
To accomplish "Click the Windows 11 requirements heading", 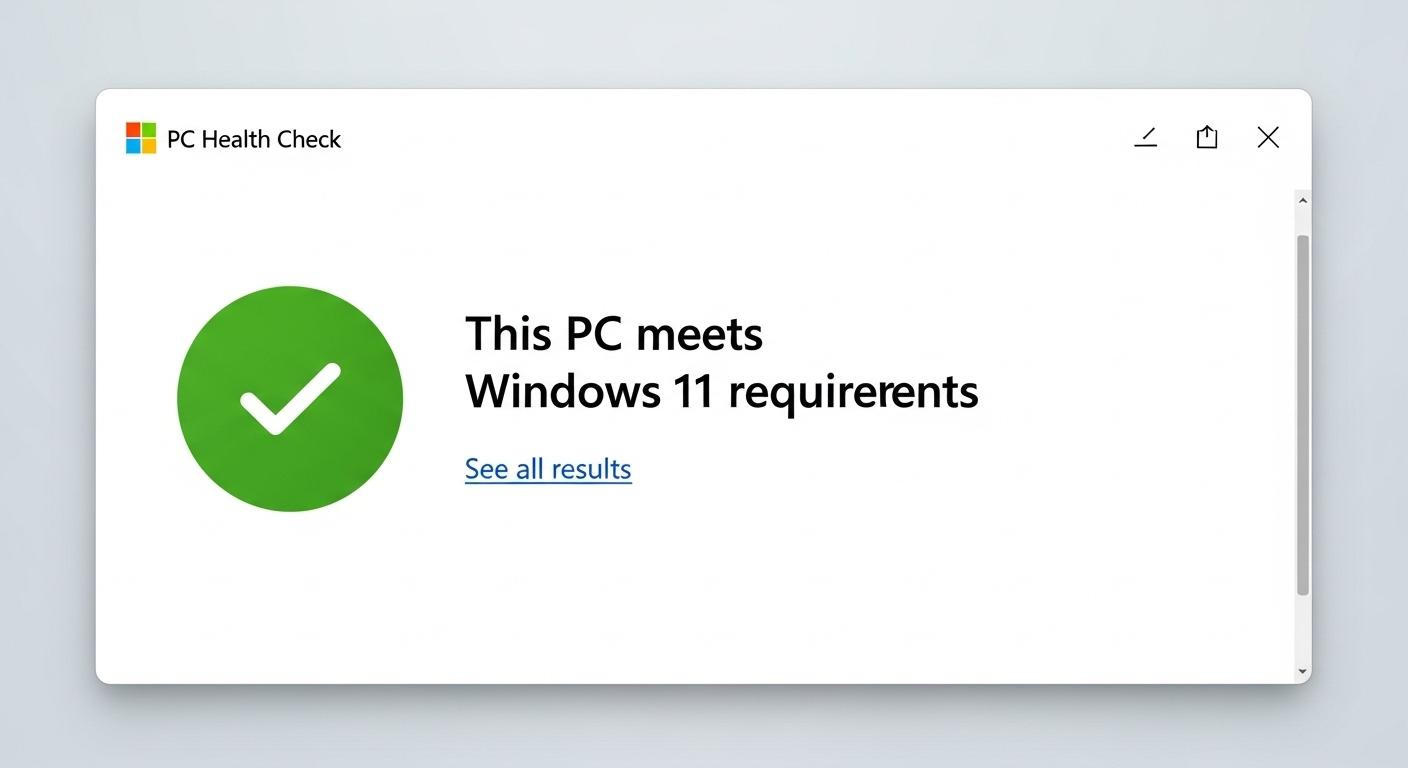I will [721, 391].
